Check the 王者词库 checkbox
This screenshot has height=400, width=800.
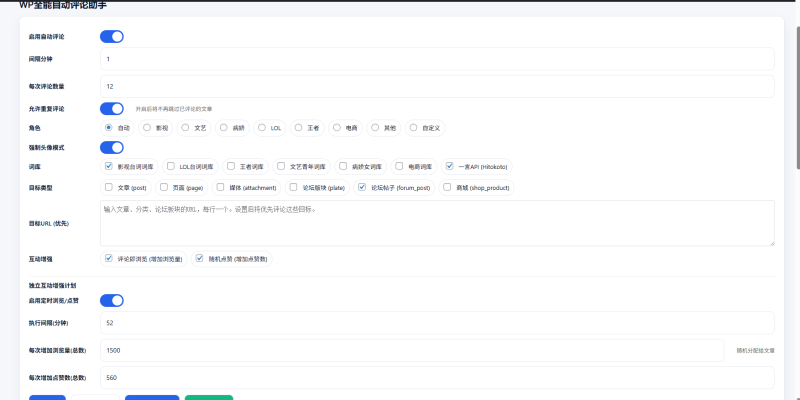pyautogui.click(x=231, y=166)
